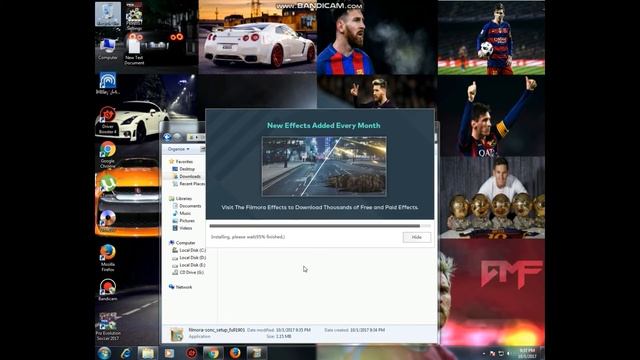Open Music library
The width and height of the screenshot is (640, 360).
coord(182,213)
